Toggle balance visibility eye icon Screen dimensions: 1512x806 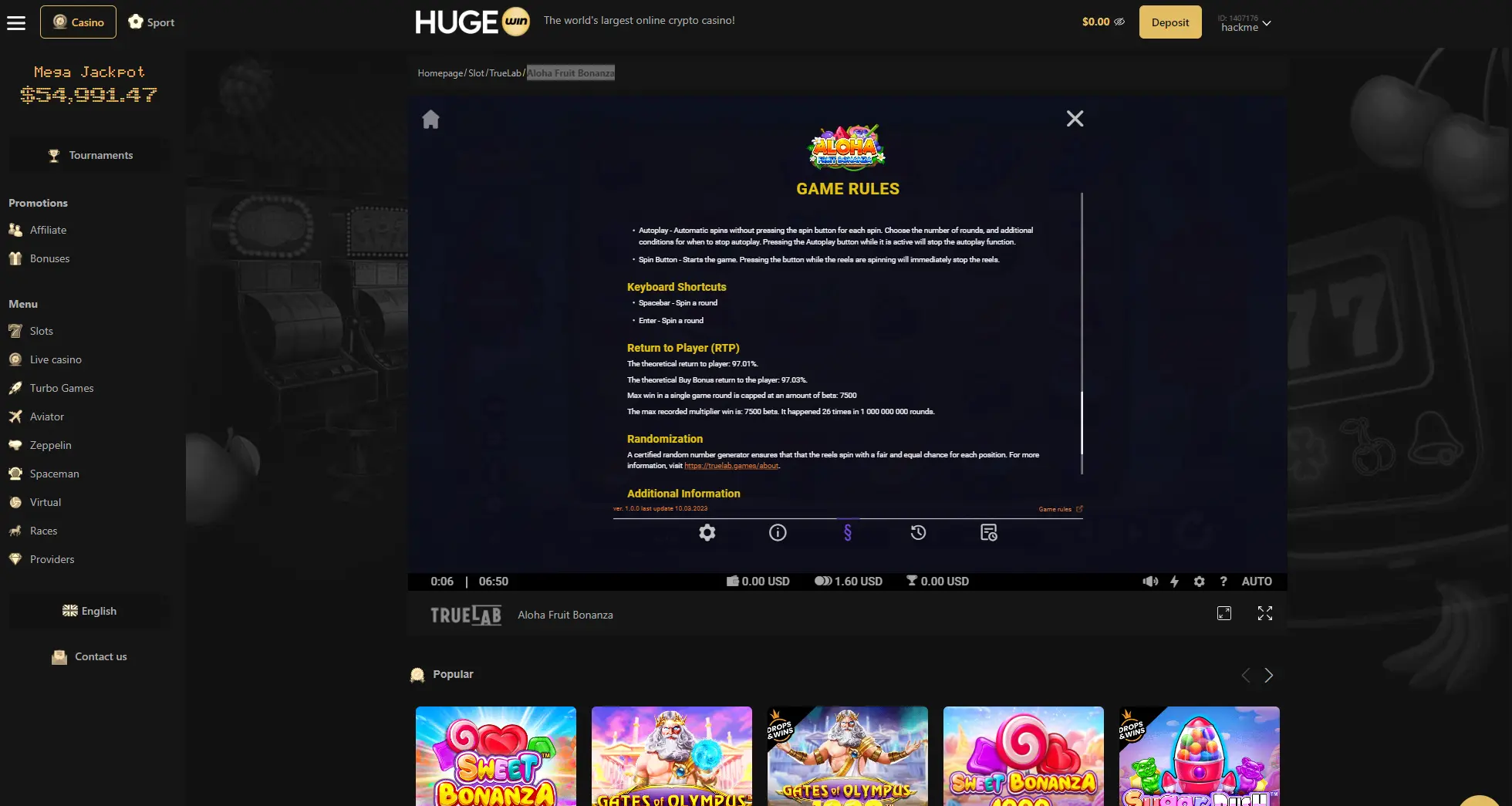pyautogui.click(x=1119, y=22)
